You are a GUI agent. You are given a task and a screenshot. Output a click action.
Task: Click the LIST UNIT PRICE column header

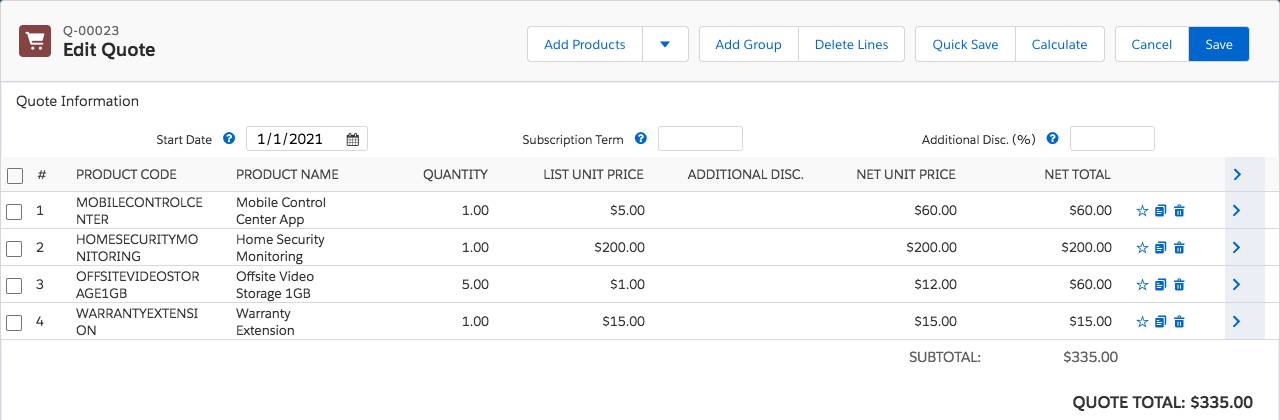tap(593, 174)
